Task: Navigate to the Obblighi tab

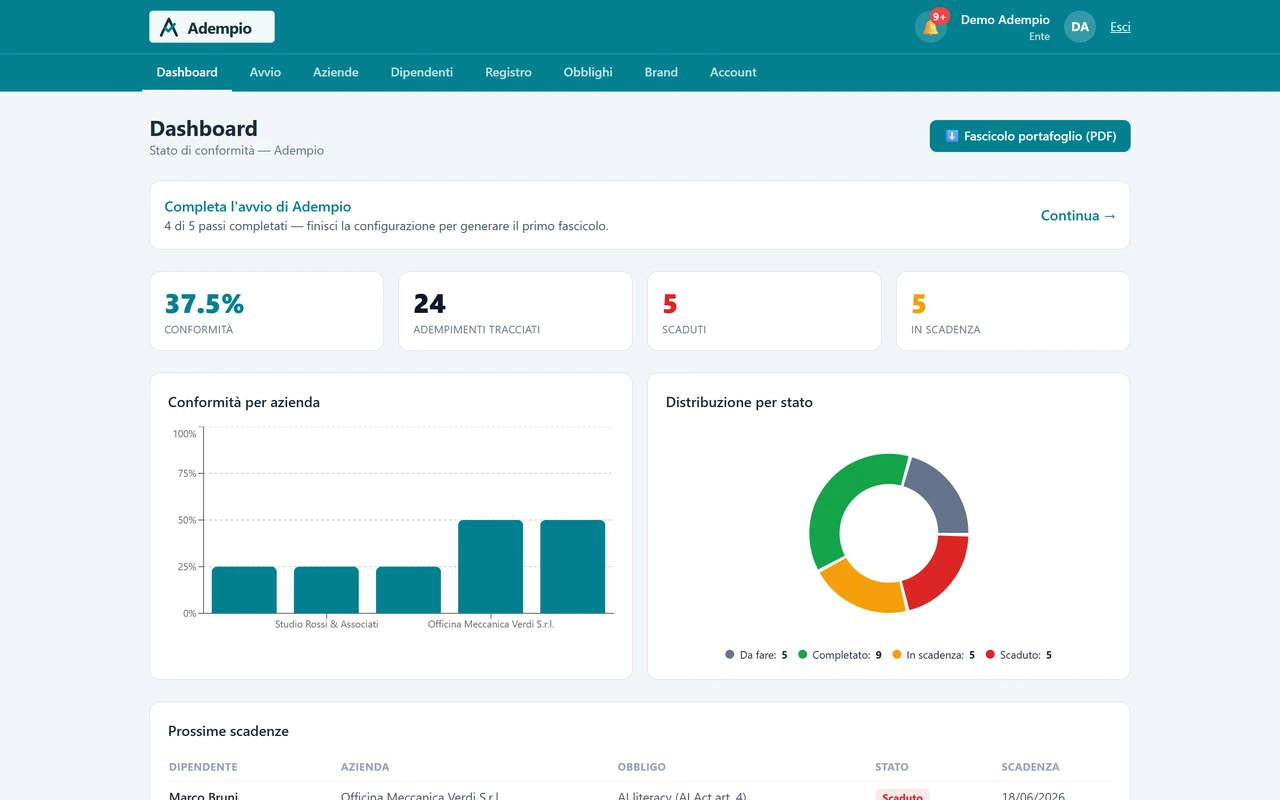Action: click(588, 72)
